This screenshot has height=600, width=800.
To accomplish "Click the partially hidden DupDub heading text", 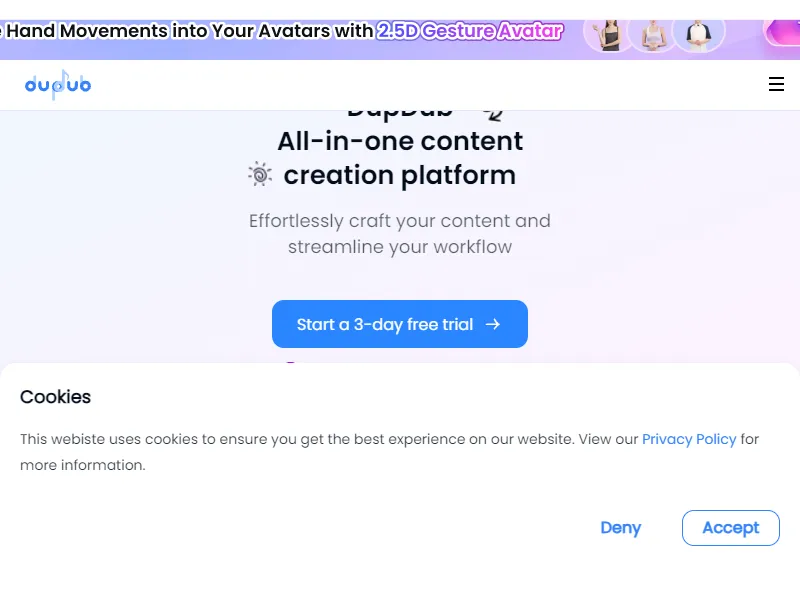I will [x=399, y=114].
